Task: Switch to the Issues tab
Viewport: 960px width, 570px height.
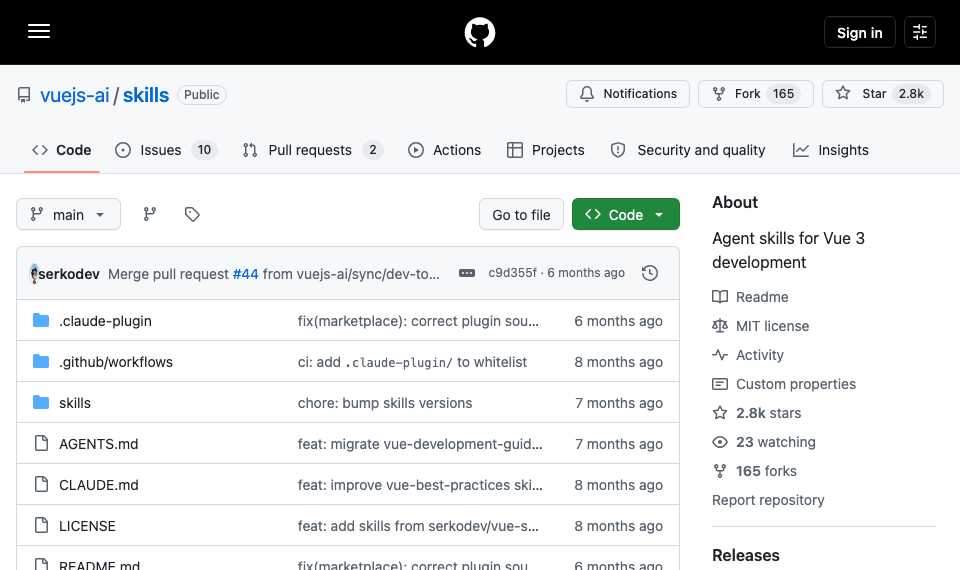Action: [166, 150]
